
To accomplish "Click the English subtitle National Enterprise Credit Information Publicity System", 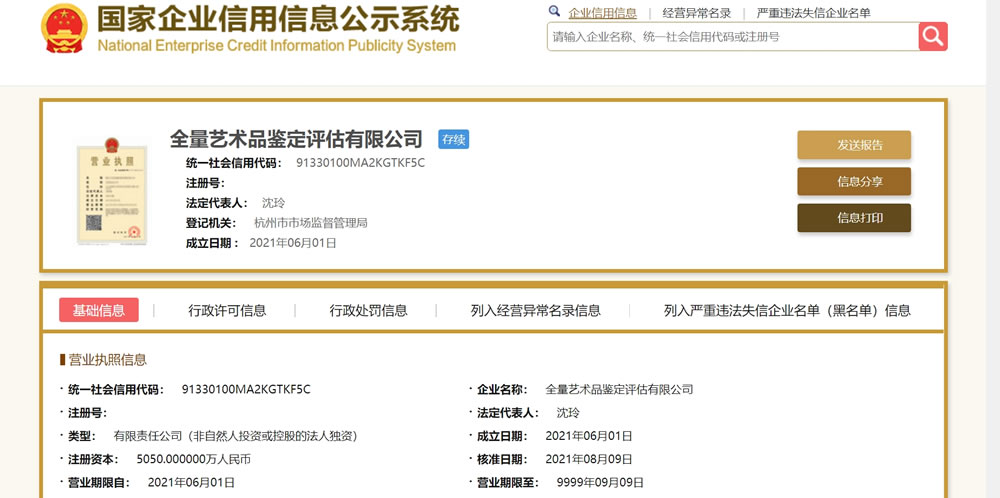I will coord(277,45).
